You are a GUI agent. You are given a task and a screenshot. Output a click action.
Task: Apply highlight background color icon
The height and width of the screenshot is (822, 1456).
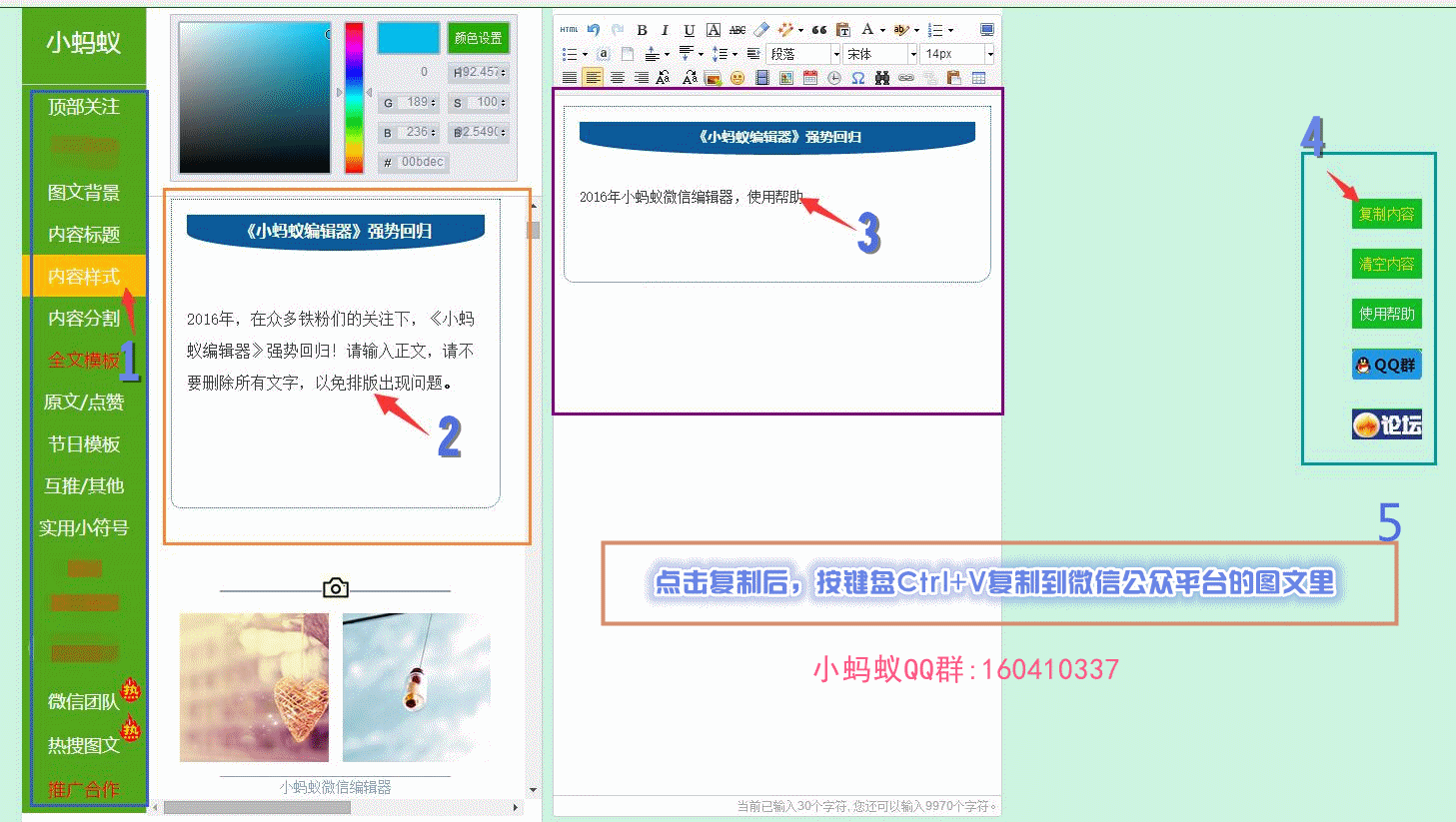coord(901,30)
